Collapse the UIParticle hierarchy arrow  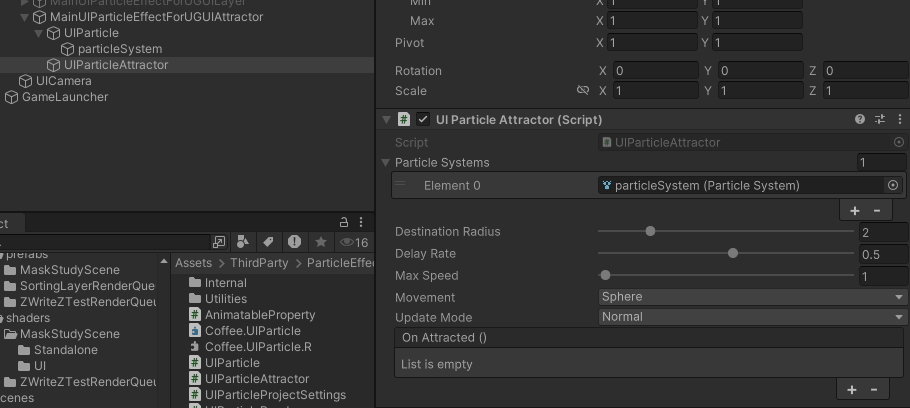39,33
